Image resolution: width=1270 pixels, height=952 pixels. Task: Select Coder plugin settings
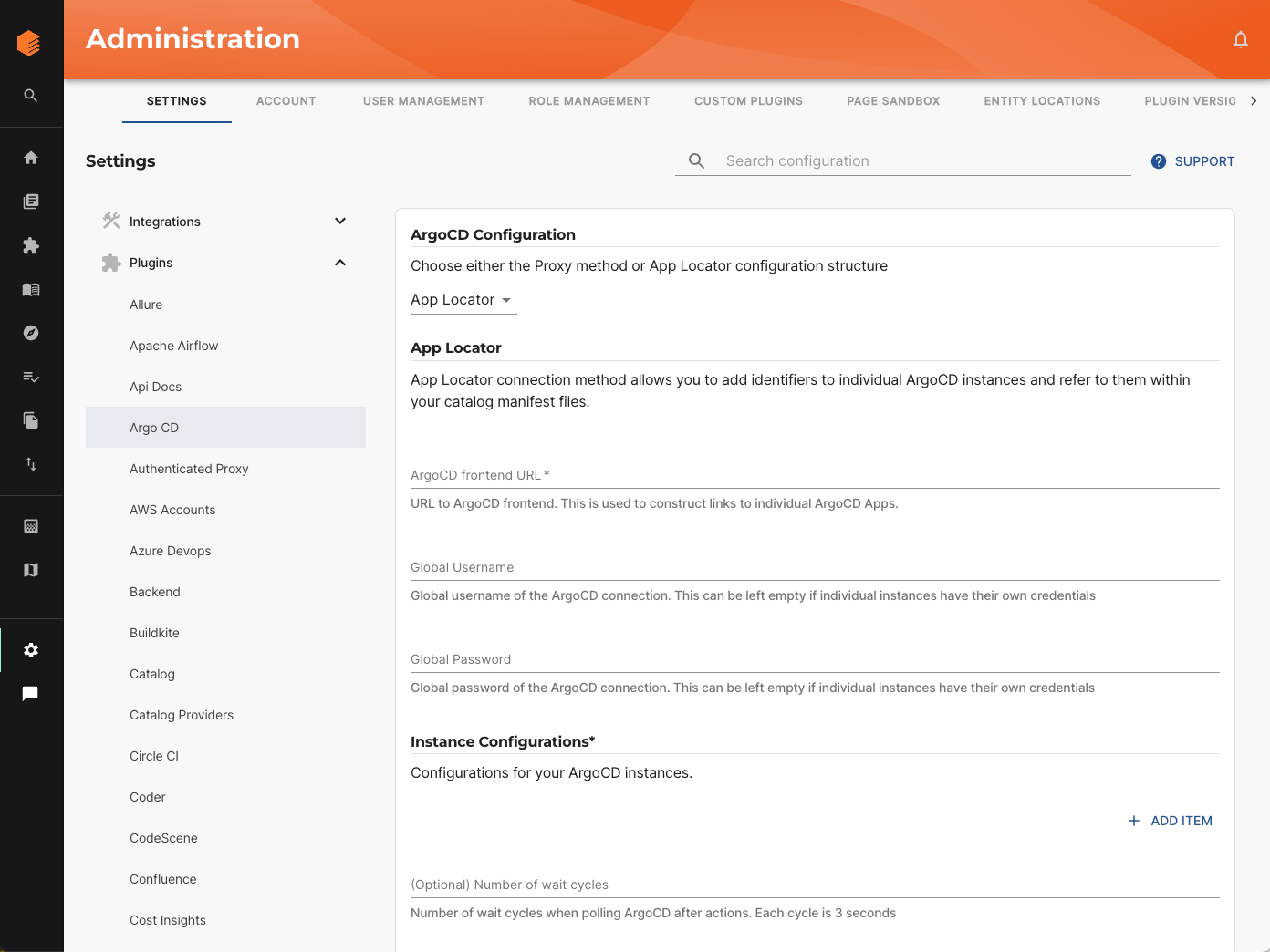225,797
